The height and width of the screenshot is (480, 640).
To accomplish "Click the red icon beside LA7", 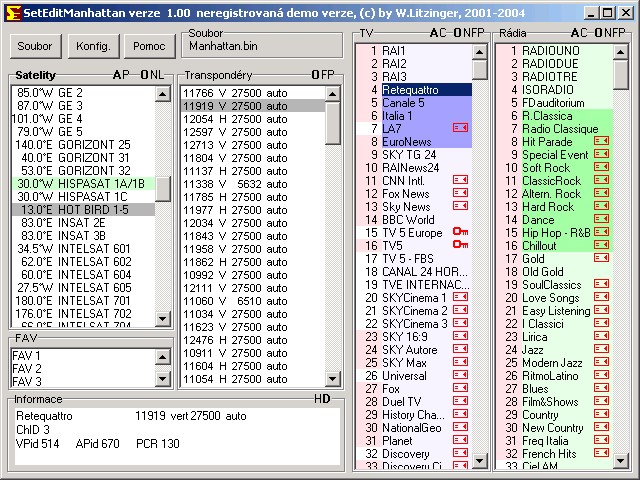I will pos(460,128).
